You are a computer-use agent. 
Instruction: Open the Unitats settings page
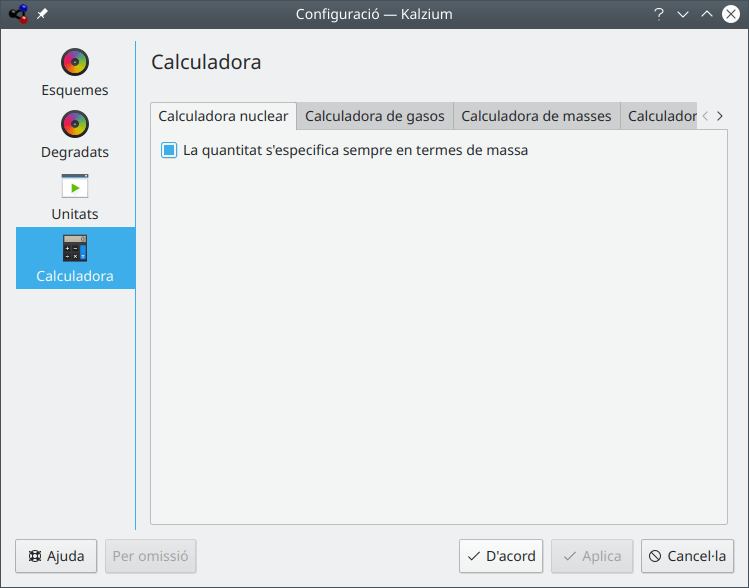click(x=75, y=196)
